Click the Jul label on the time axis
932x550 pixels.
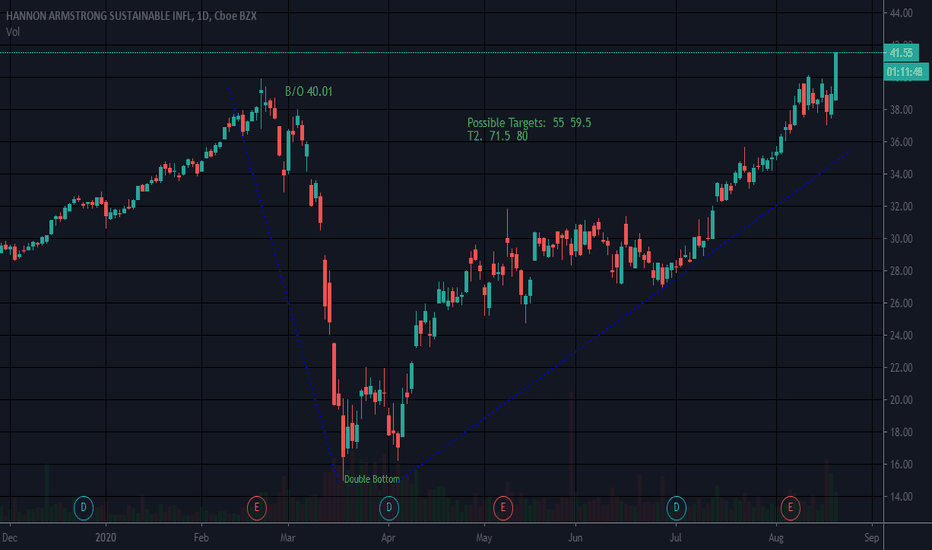pos(675,538)
